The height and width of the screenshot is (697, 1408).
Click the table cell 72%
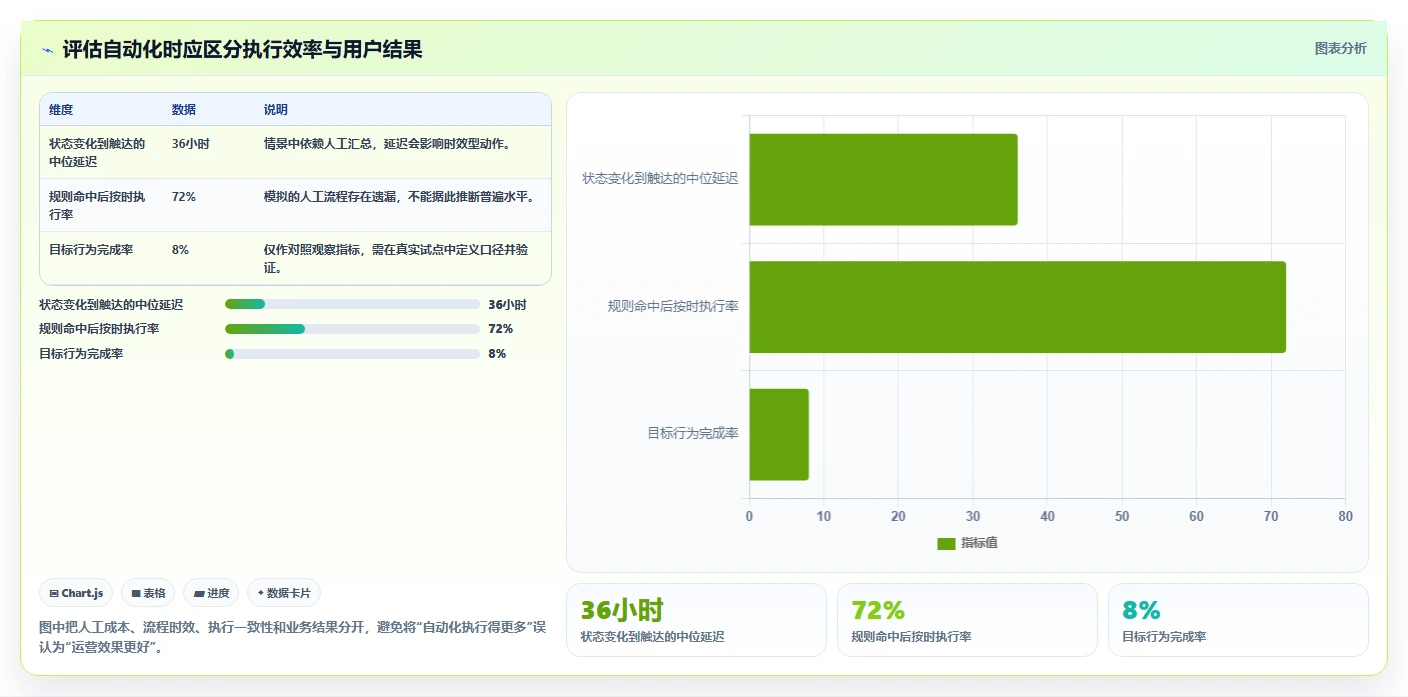click(x=184, y=197)
